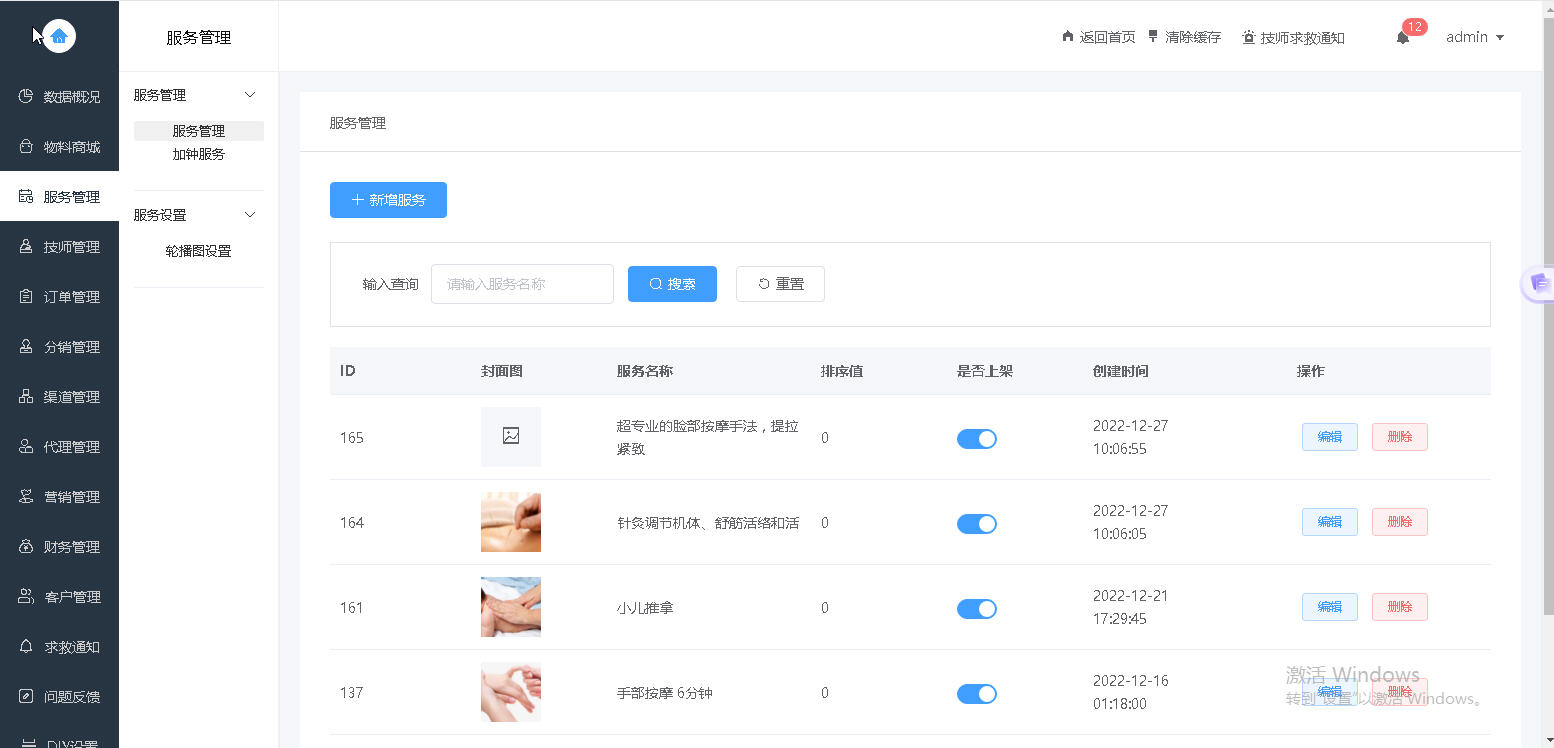Click 删除 for service ID 165
The height and width of the screenshot is (748, 1554).
tap(1400, 437)
